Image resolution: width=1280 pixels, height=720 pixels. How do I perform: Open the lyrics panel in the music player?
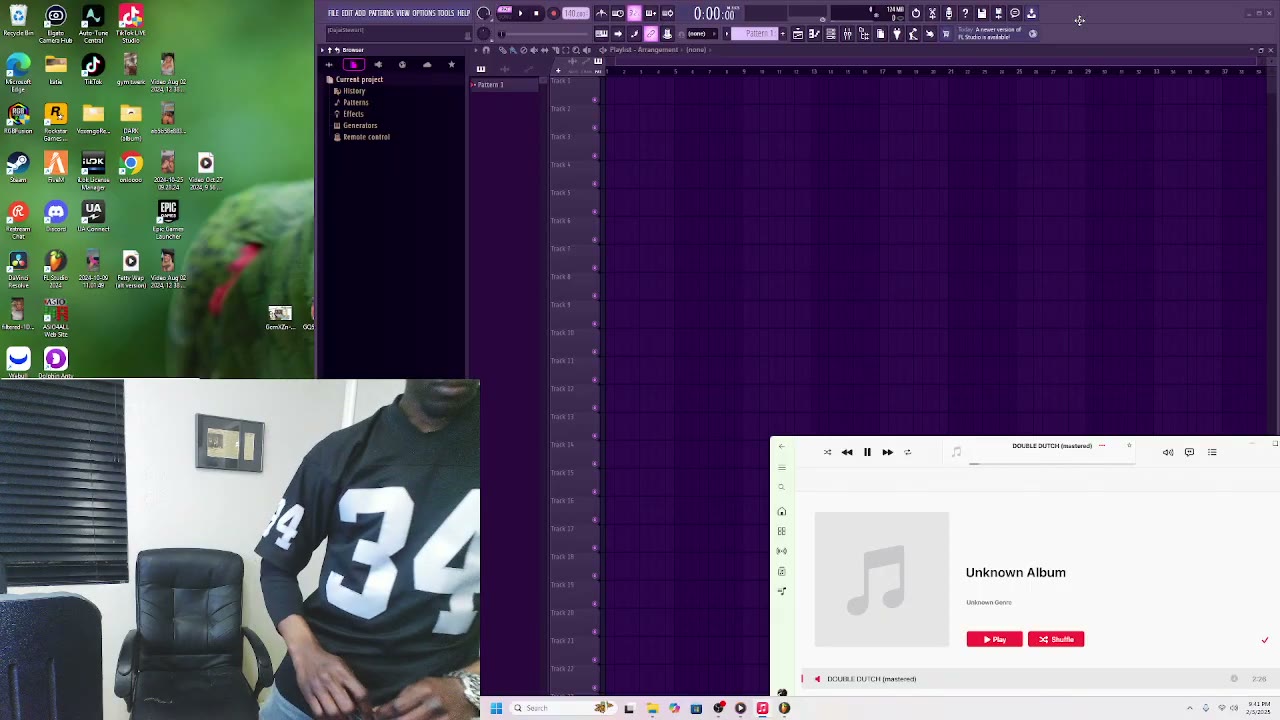[1189, 452]
